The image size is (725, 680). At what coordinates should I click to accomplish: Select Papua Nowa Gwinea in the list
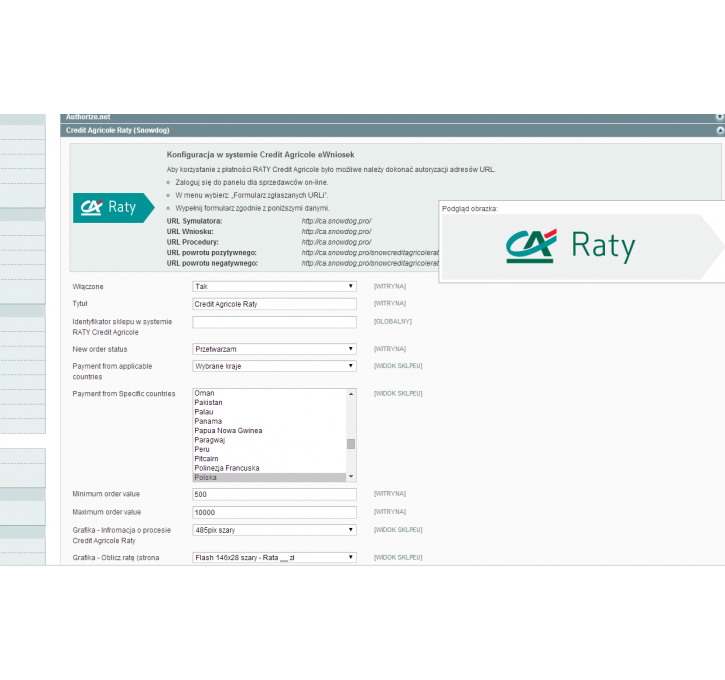[269, 431]
